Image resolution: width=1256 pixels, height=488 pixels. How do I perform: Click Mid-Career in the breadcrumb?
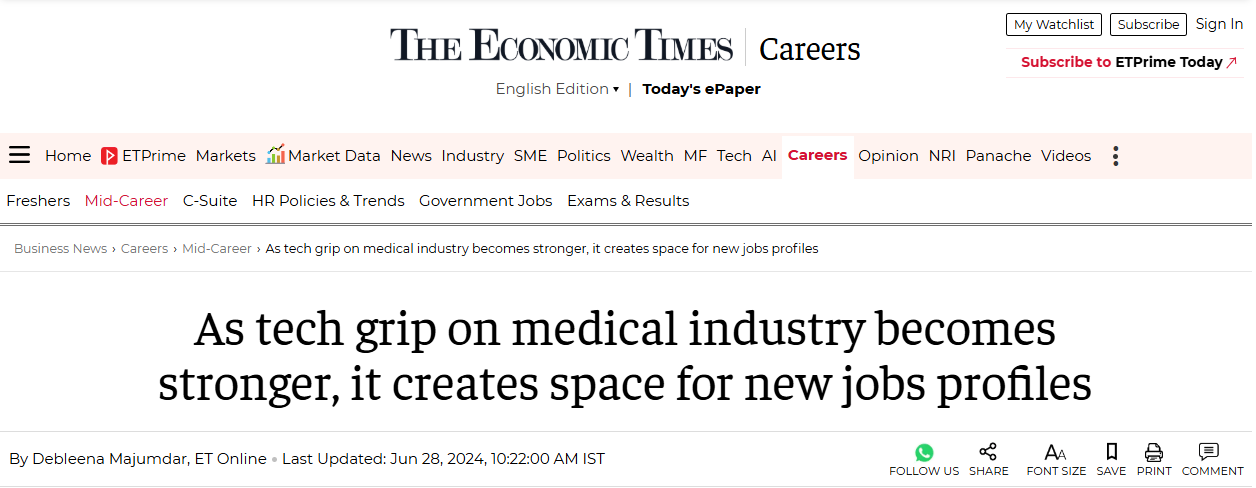pos(217,249)
